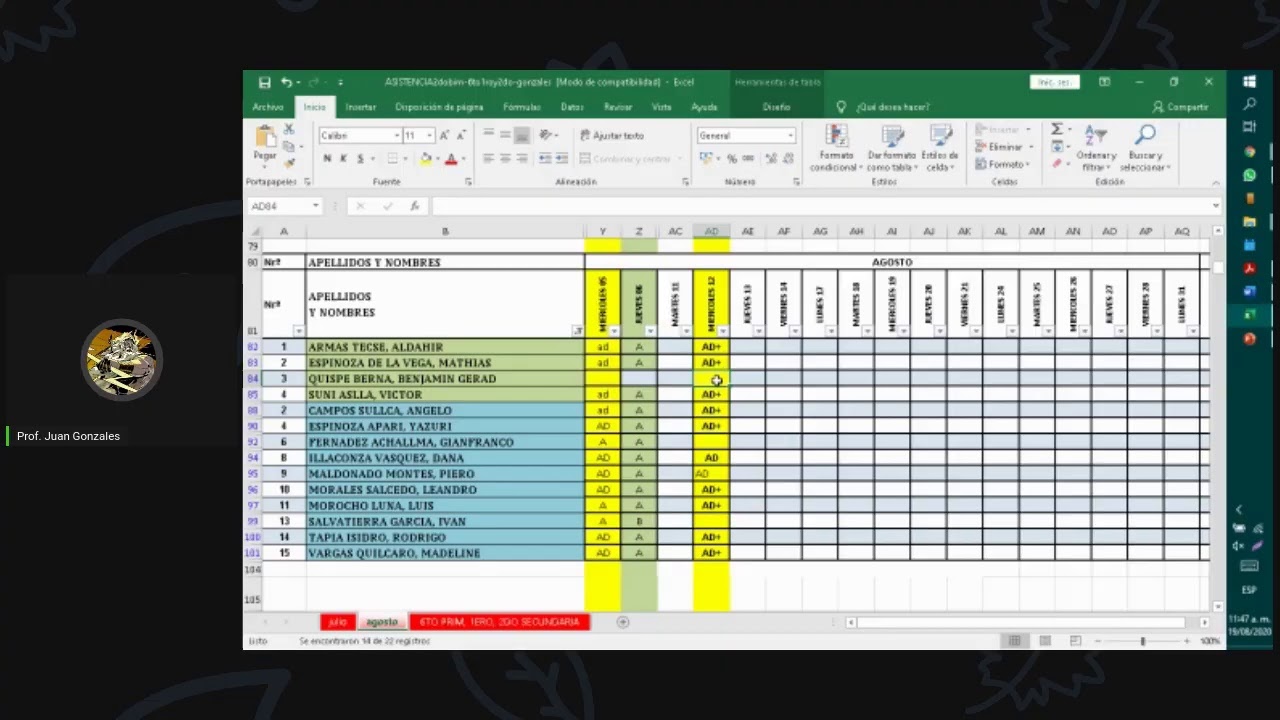The image size is (1280, 720).
Task: Select the 6TO PRIM, 1ERO, 2DO SECUNDARIA sheet
Action: pos(500,622)
